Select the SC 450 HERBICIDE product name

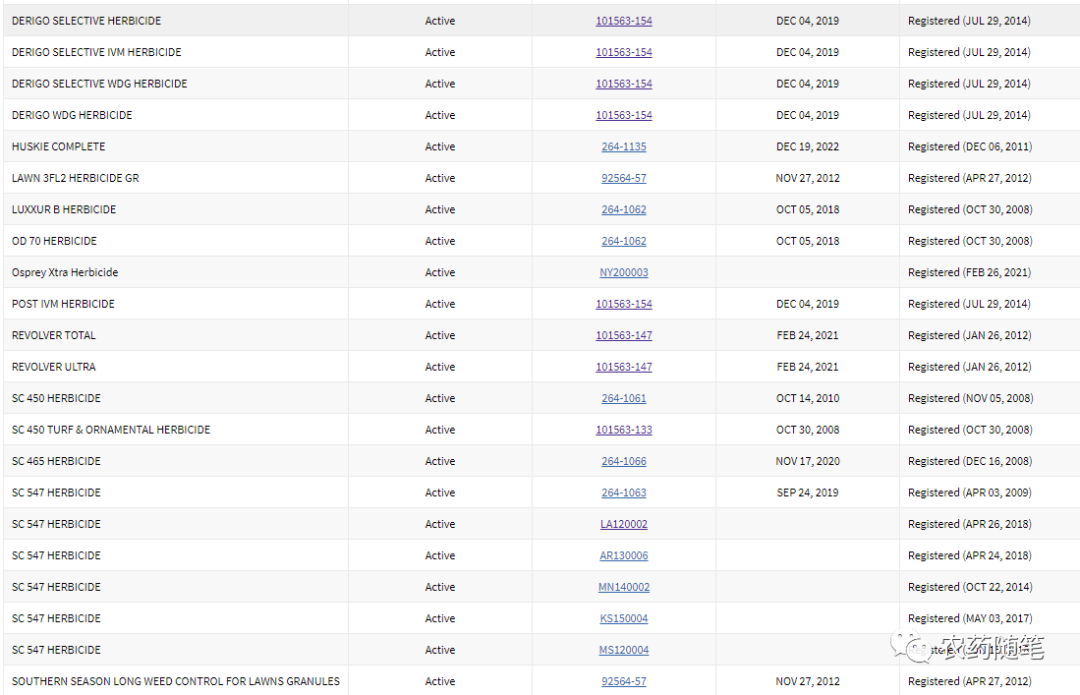click(56, 398)
